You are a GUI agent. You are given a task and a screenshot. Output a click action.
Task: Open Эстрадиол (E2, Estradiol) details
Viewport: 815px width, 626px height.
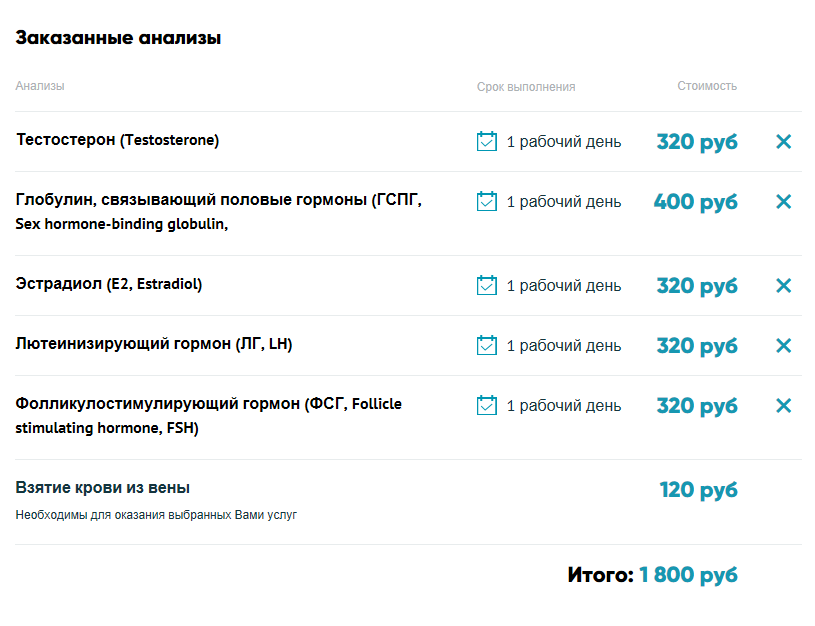109,284
